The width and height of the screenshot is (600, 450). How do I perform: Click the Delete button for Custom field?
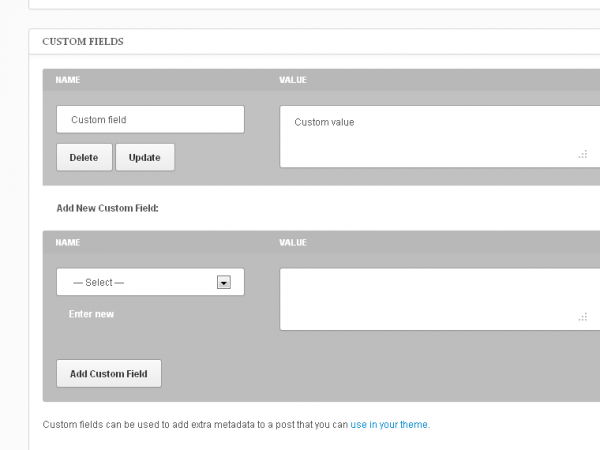point(84,157)
